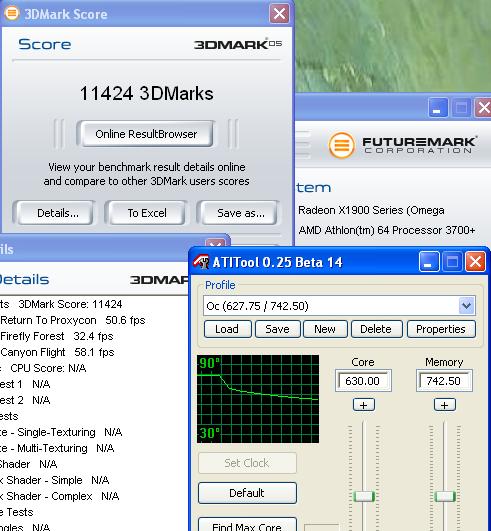
Task: Increase Memory clock with plus button
Action: coord(445,405)
